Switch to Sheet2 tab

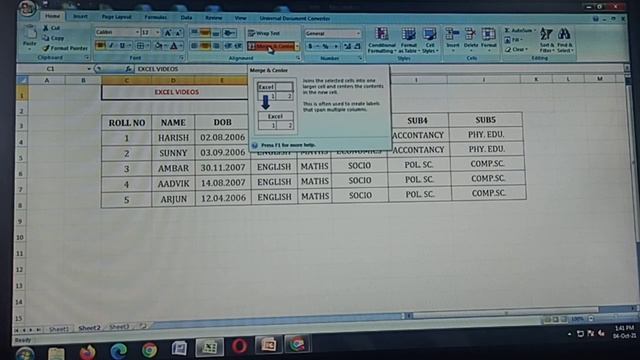(89, 327)
